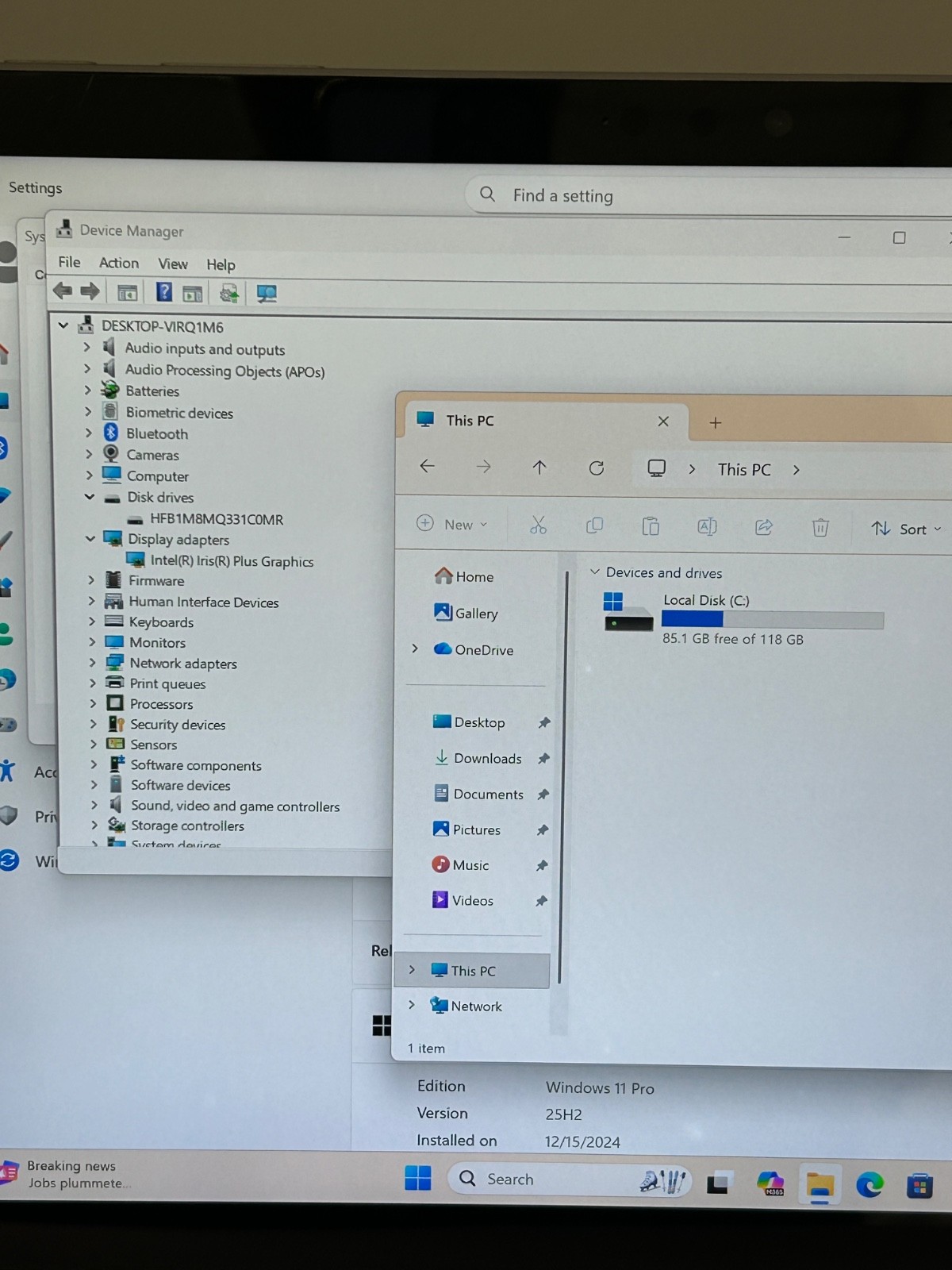Launch Microsoft Edge from the taskbar
This screenshot has width=952, height=1270.
(x=869, y=1185)
